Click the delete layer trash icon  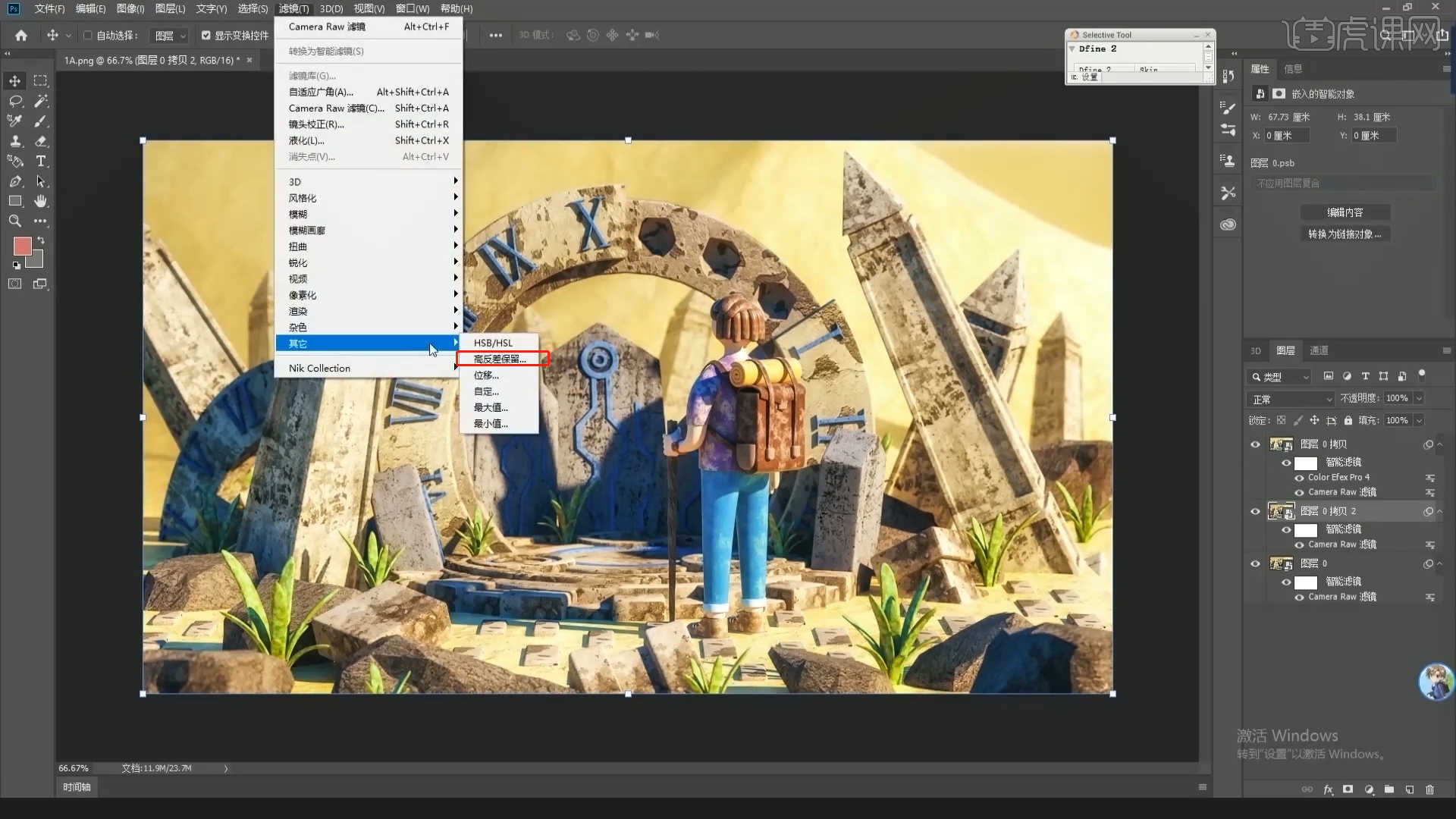[1429, 789]
